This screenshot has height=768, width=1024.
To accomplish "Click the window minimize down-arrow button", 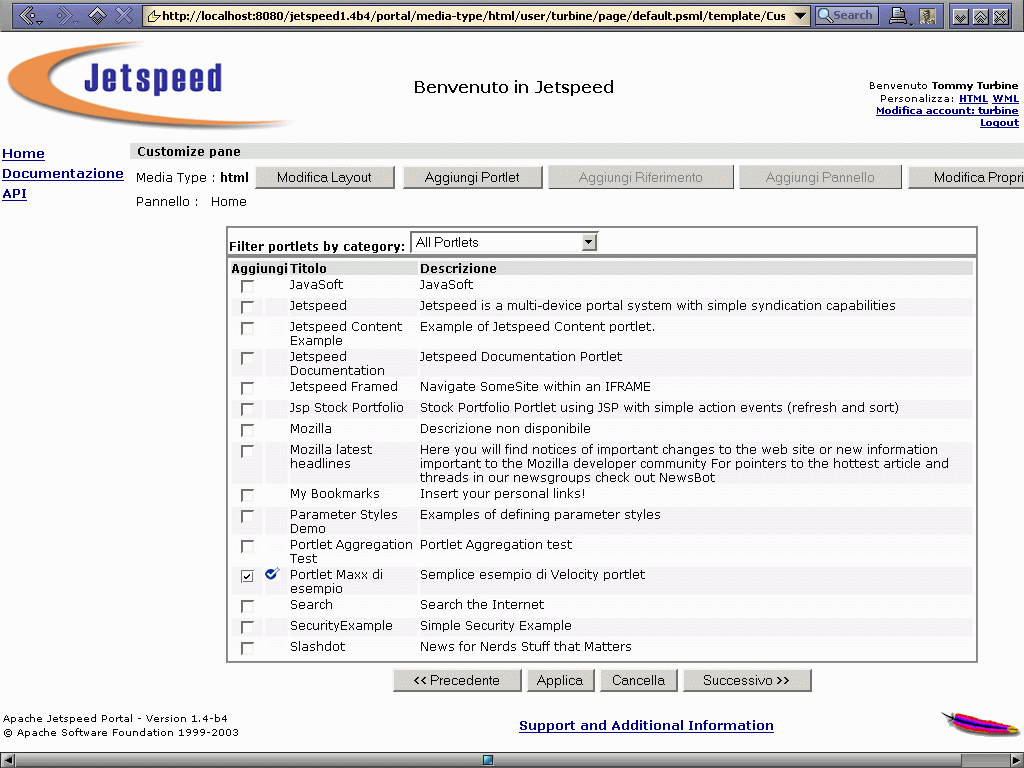I will click(x=960, y=16).
